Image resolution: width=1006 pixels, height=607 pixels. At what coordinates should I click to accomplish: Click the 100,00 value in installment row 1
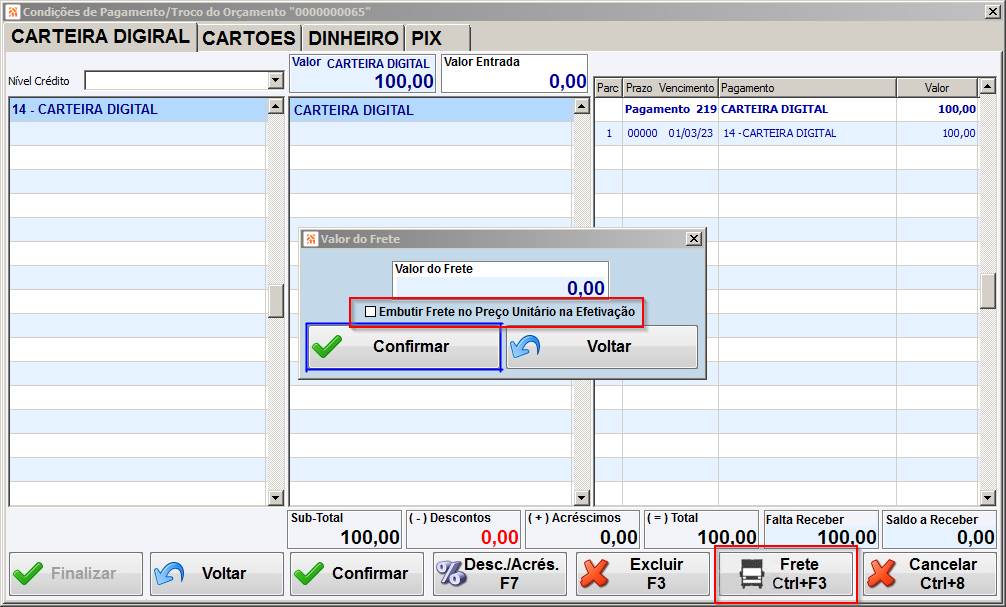(959, 133)
